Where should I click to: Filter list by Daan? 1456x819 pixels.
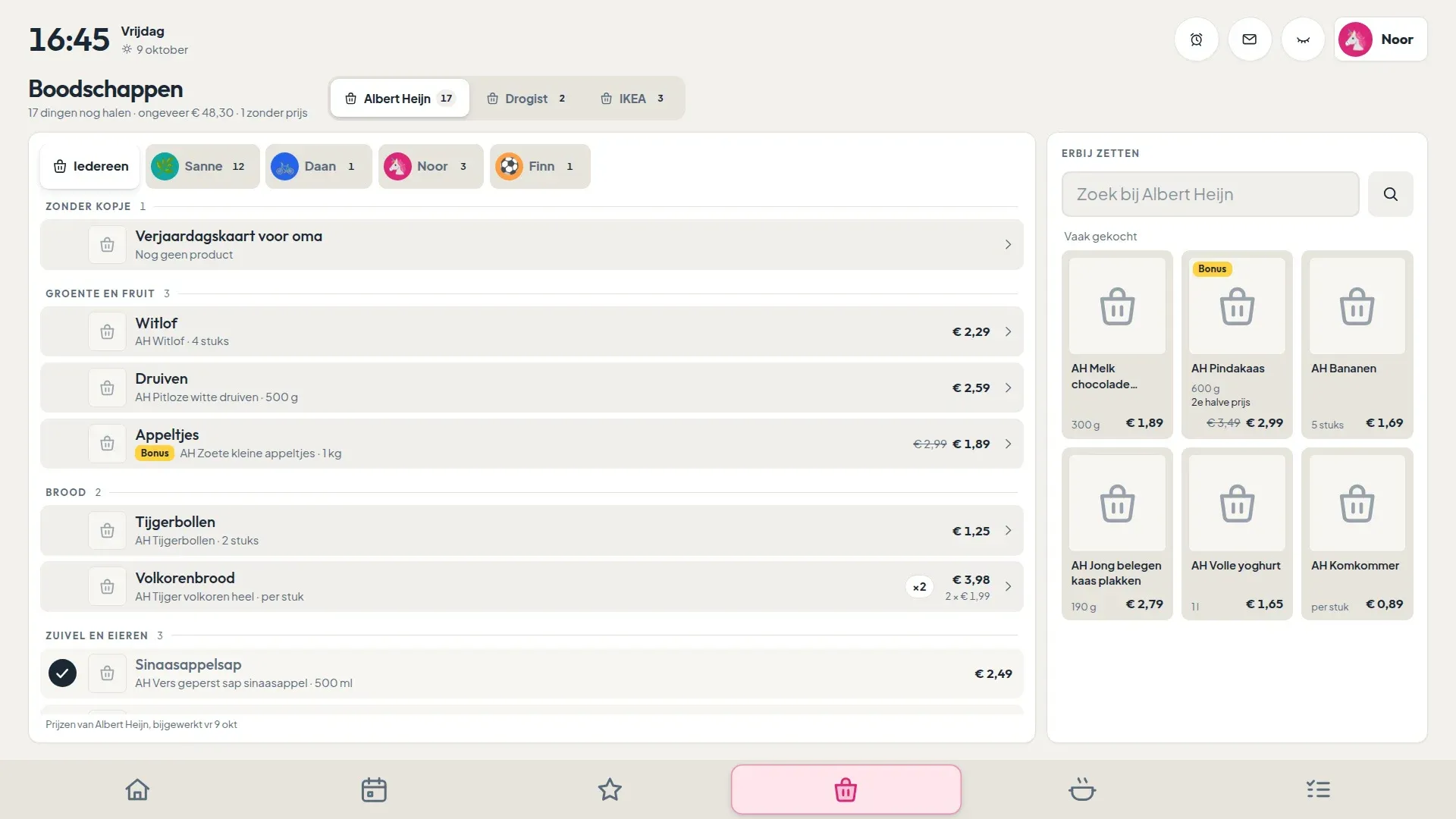point(318,166)
